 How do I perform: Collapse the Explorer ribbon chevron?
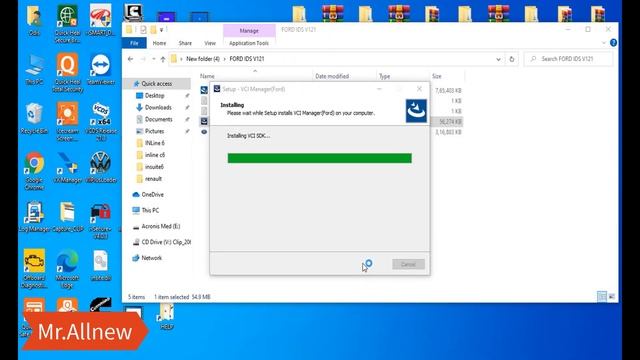click(604, 42)
